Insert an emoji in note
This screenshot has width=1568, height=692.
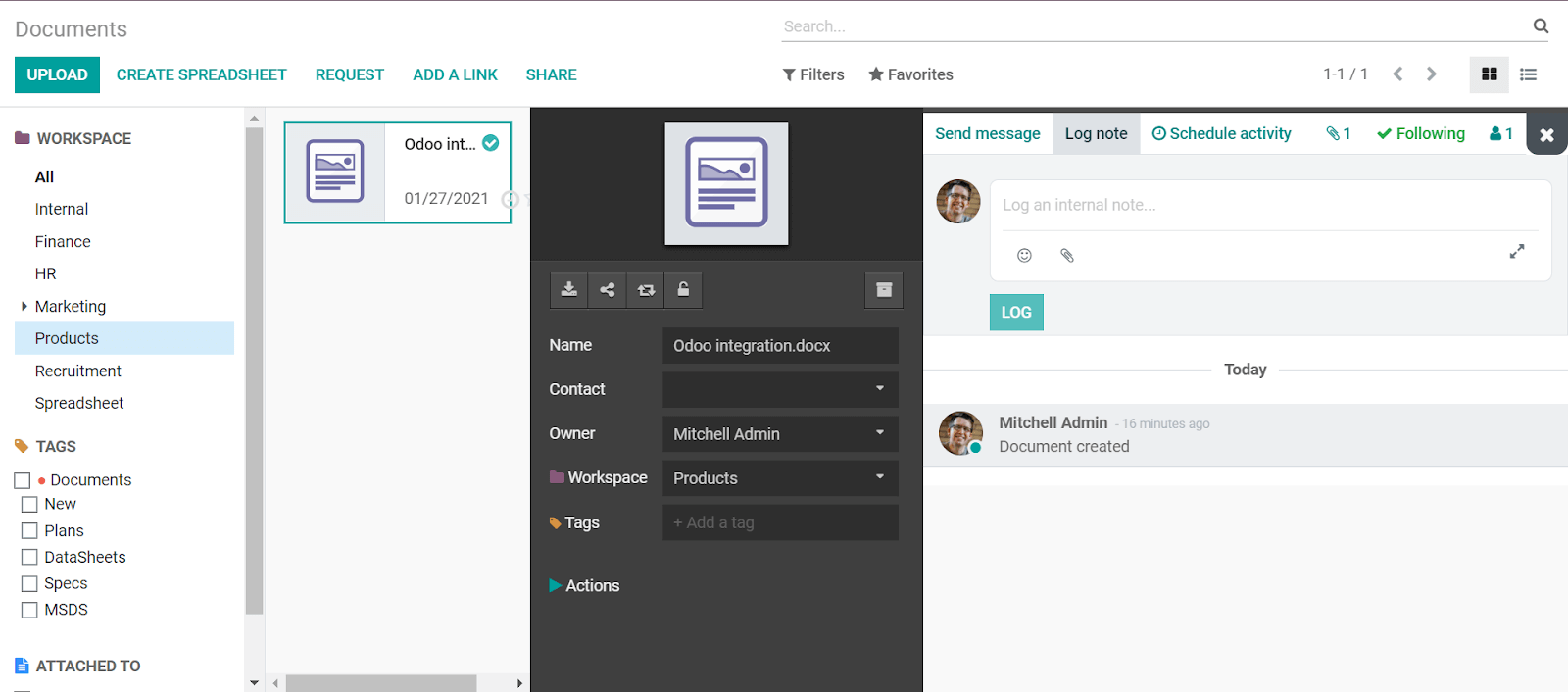[x=1024, y=256]
